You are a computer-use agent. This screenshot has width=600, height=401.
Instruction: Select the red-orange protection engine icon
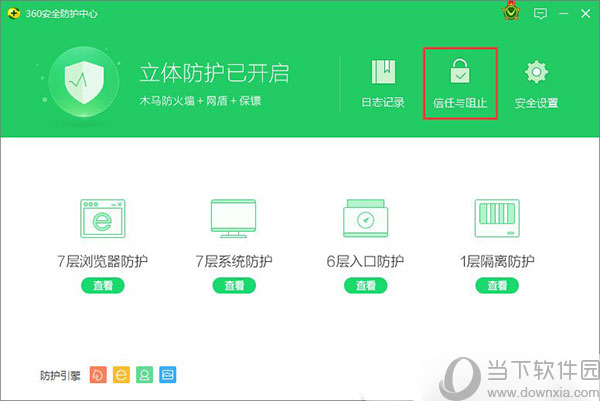[x=98, y=375]
